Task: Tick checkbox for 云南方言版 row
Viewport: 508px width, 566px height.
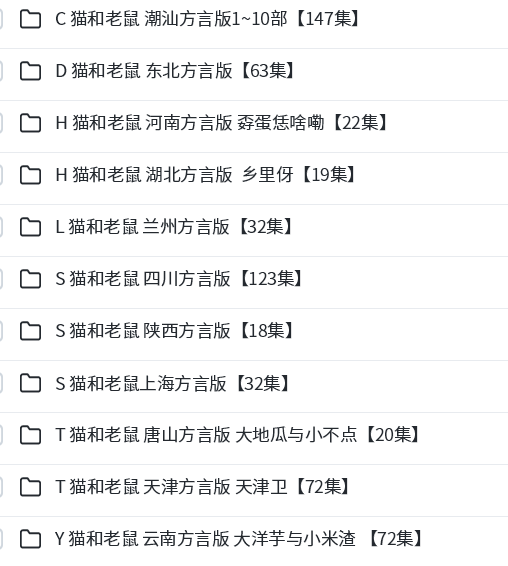Action: pos(1,539)
